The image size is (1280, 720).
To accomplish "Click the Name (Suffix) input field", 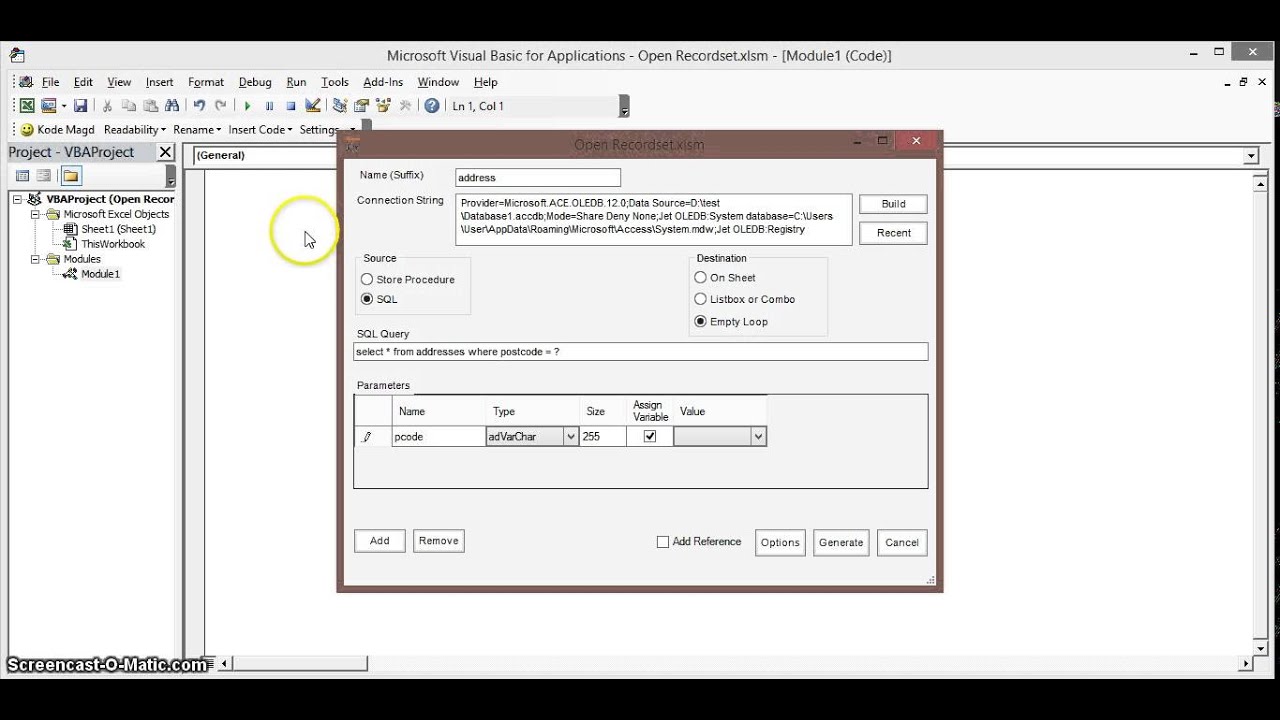I will click(x=538, y=177).
